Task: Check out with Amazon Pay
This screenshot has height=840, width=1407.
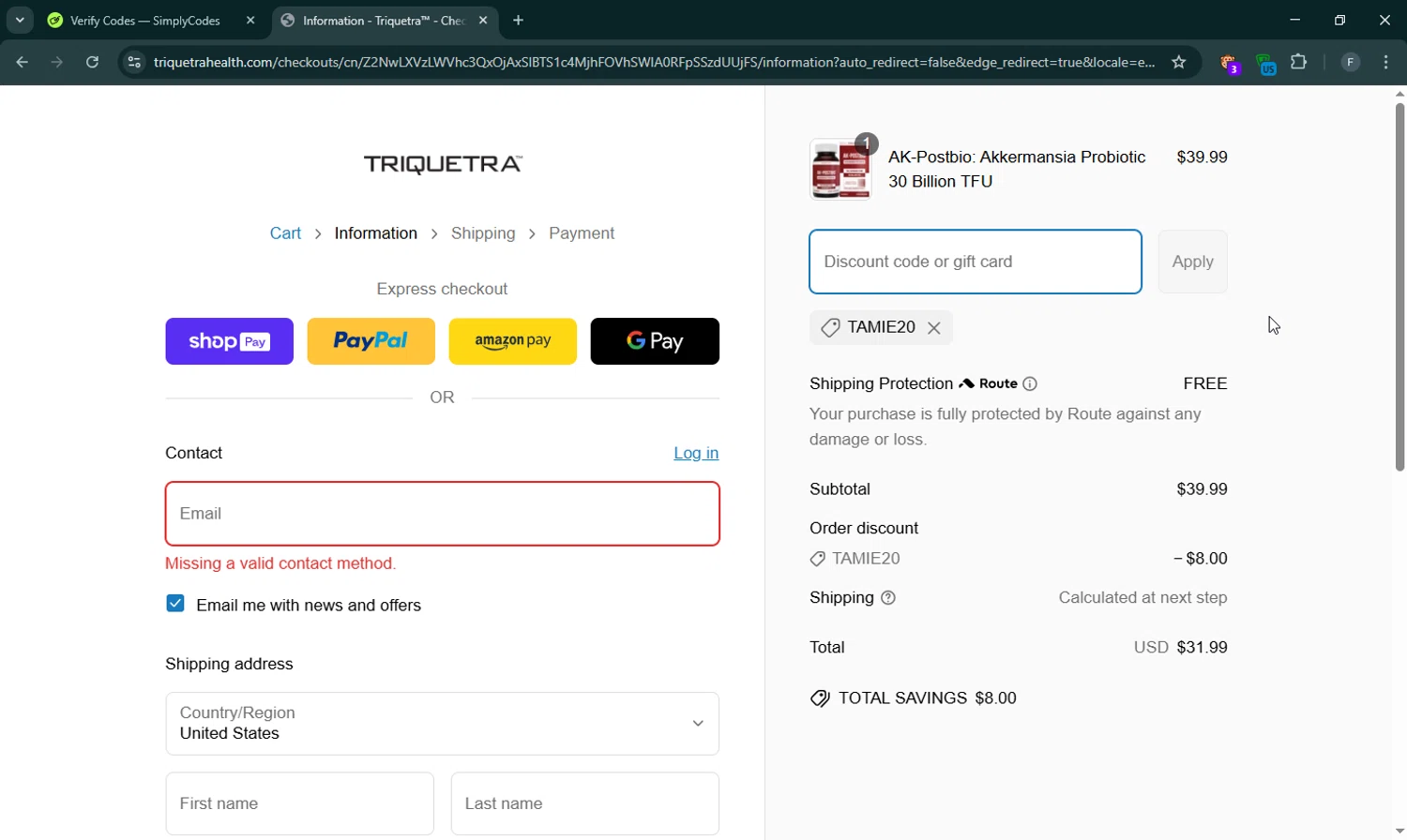Action: pyautogui.click(x=513, y=341)
